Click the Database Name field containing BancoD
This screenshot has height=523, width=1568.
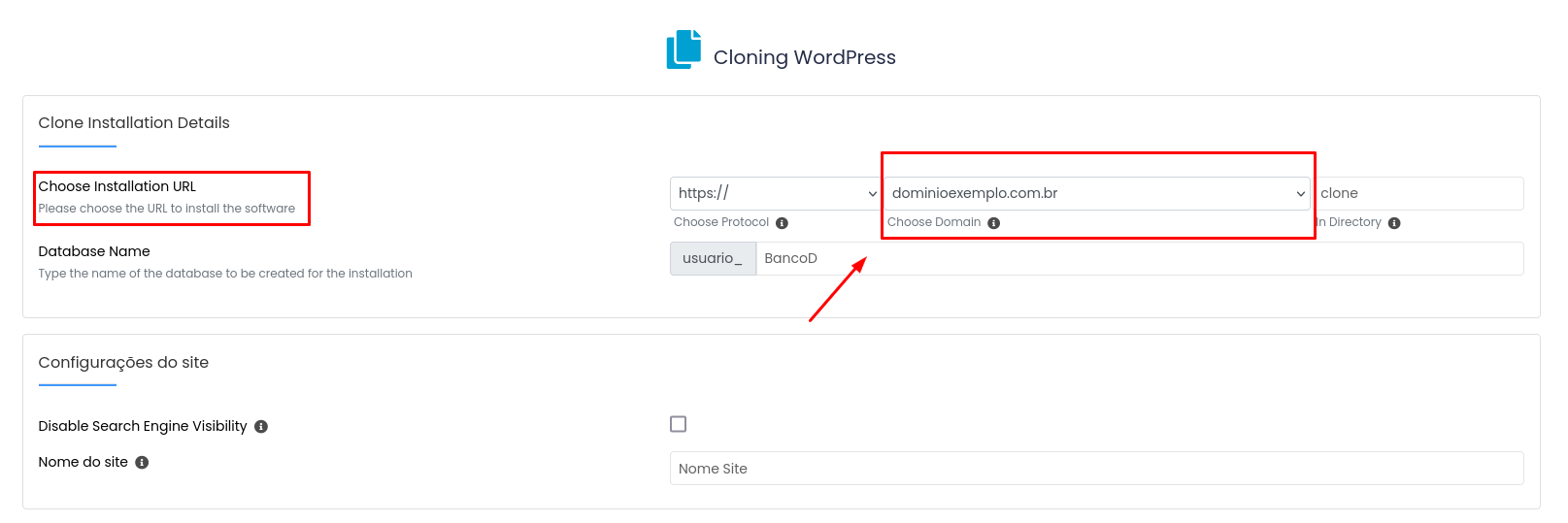pyautogui.click(x=1140, y=258)
